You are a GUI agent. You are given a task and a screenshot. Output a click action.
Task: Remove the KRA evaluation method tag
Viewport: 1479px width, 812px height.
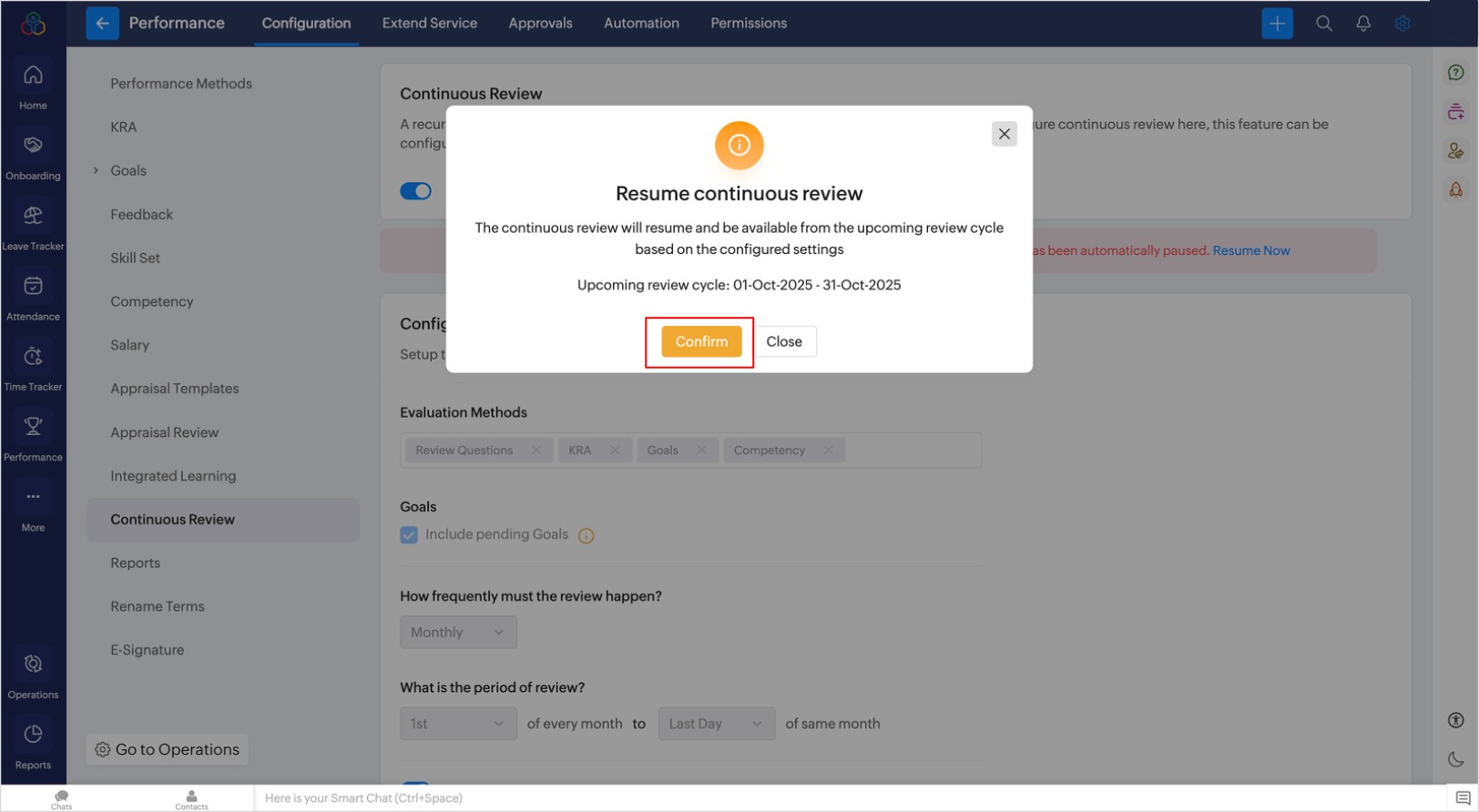[615, 451]
